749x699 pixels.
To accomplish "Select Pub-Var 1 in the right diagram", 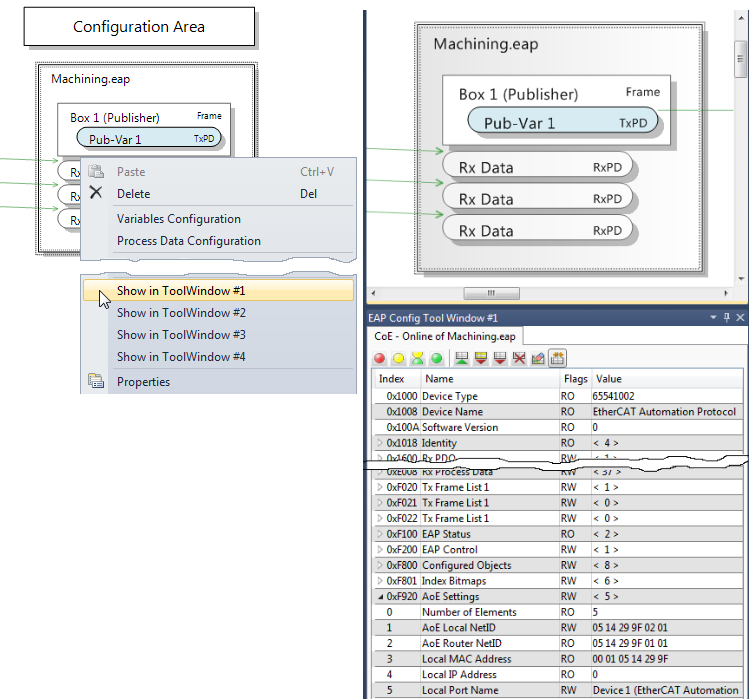I will [x=562, y=122].
